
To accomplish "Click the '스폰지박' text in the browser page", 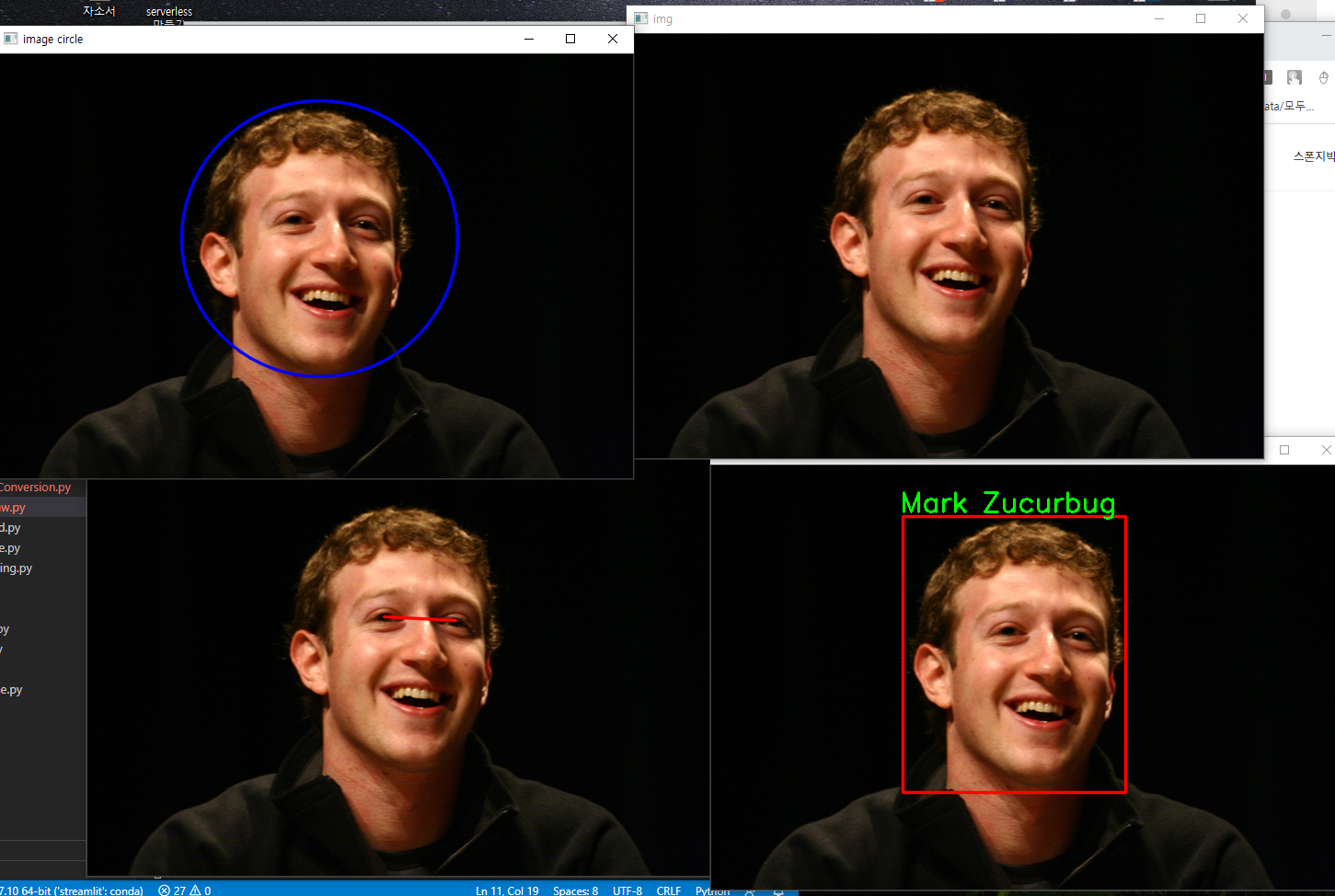I will pos(1314,156).
